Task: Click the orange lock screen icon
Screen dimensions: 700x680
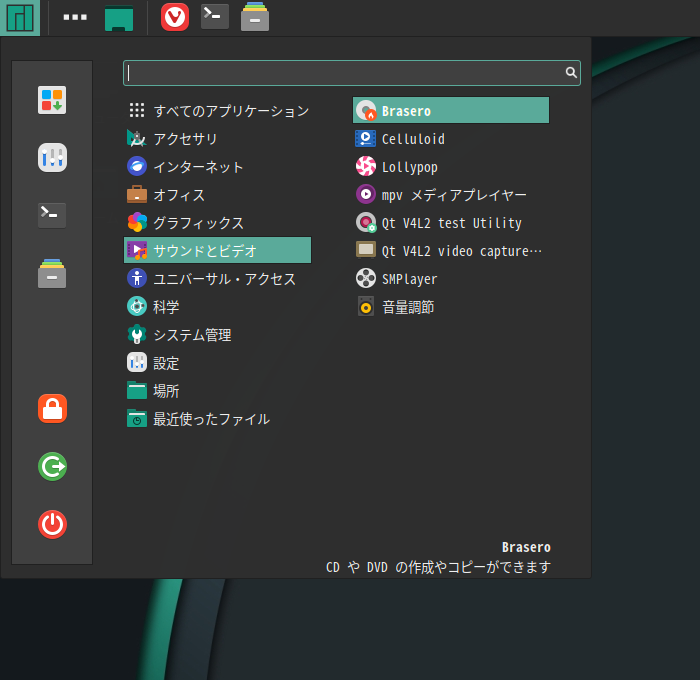Action: point(52,408)
